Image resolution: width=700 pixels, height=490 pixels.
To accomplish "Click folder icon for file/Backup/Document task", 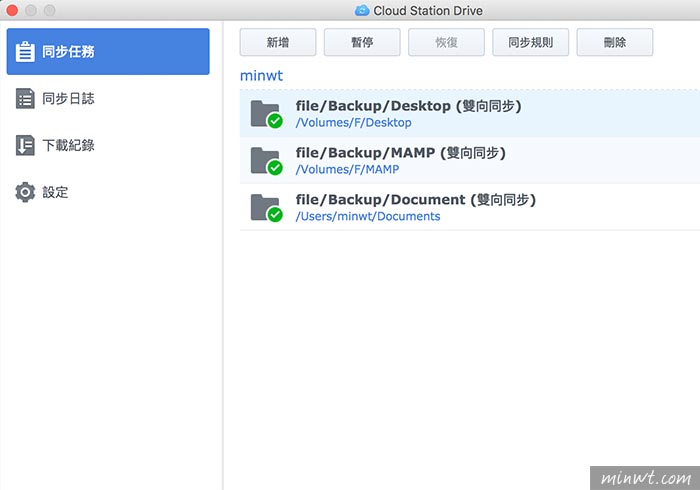I will [266, 208].
